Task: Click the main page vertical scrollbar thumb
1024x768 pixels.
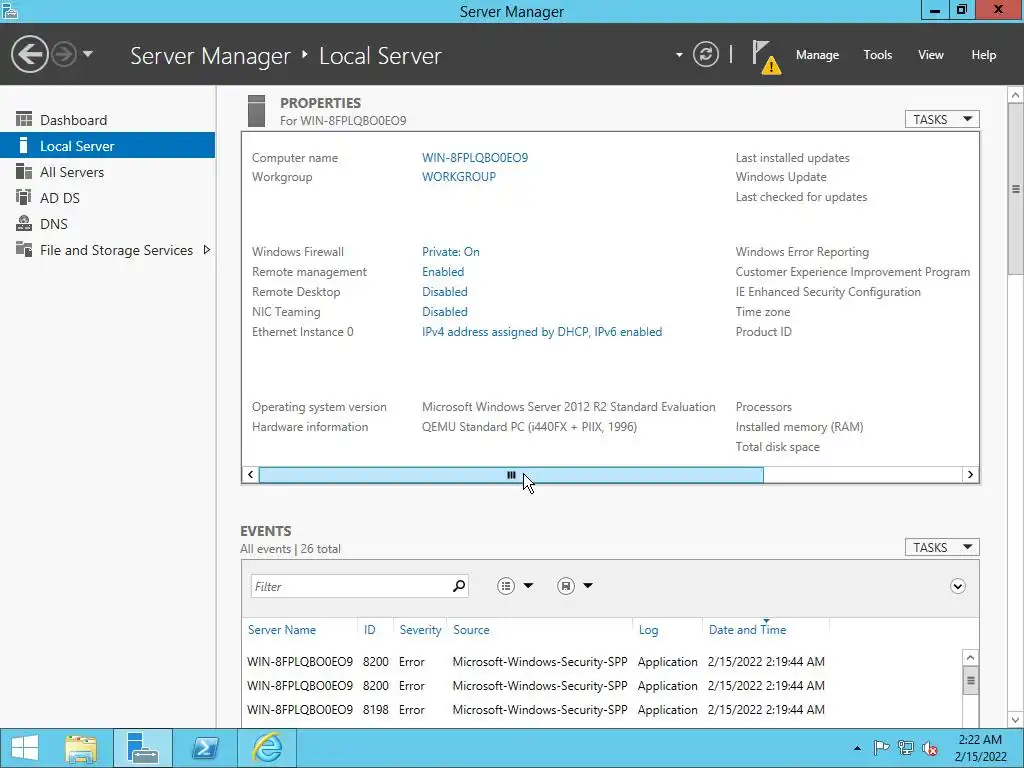Action: 1016,189
